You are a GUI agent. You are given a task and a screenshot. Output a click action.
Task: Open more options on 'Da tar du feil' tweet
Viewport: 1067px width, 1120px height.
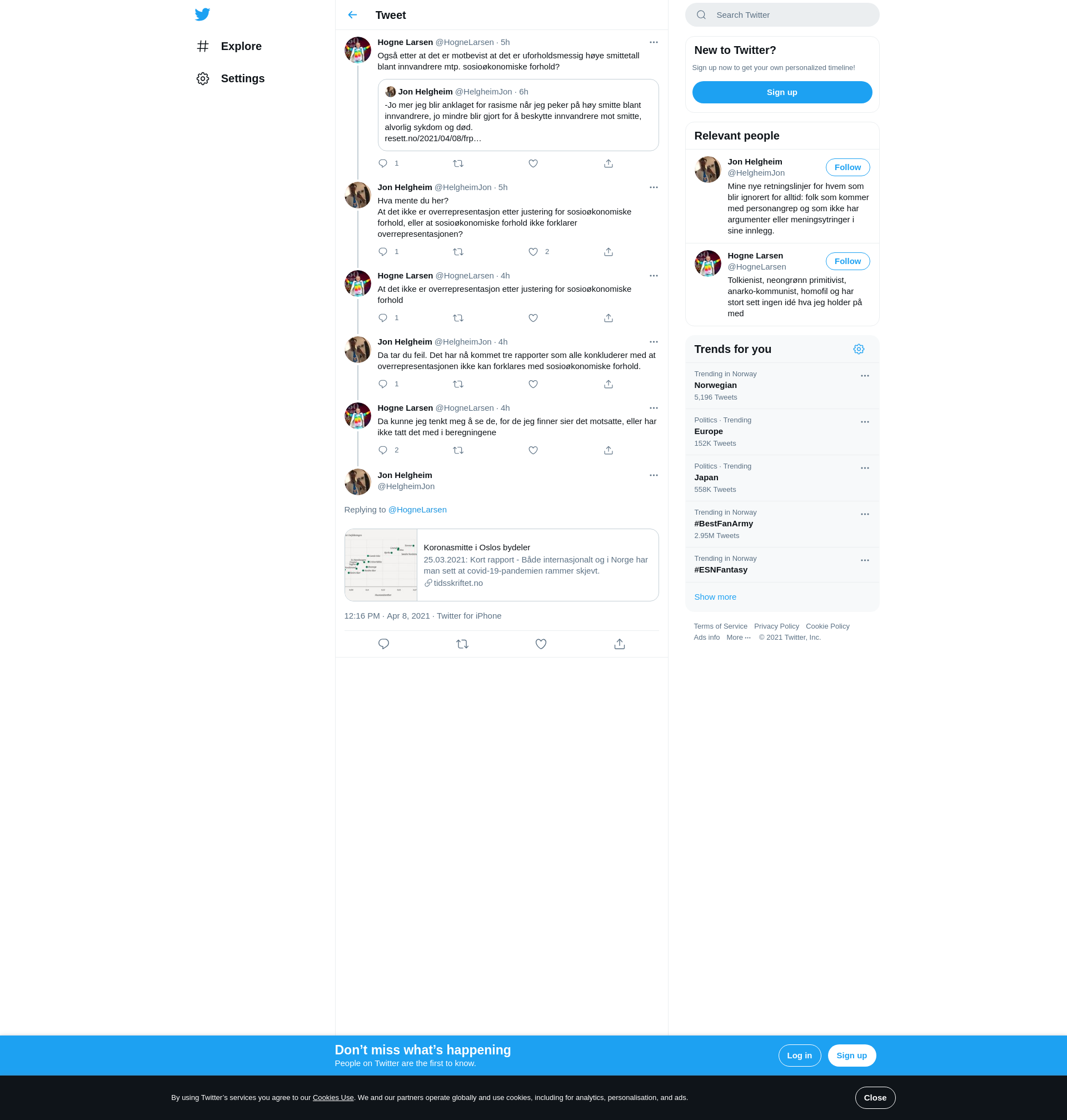tap(654, 342)
